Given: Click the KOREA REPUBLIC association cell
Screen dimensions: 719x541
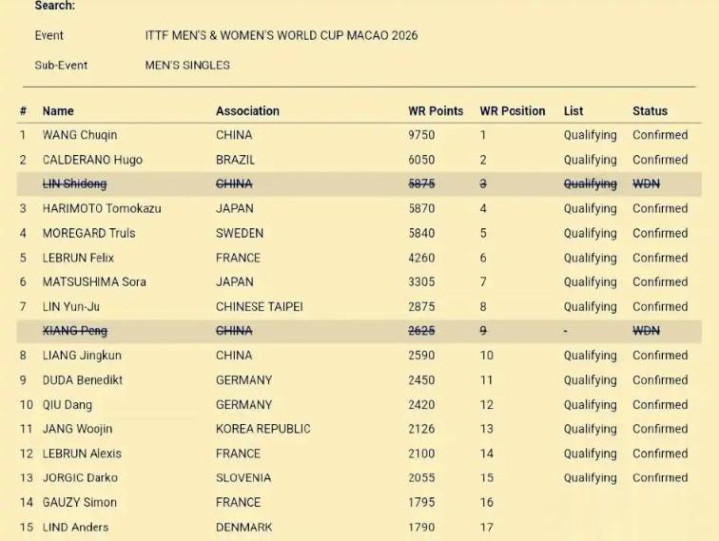Looking at the screenshot, I should (263, 429).
